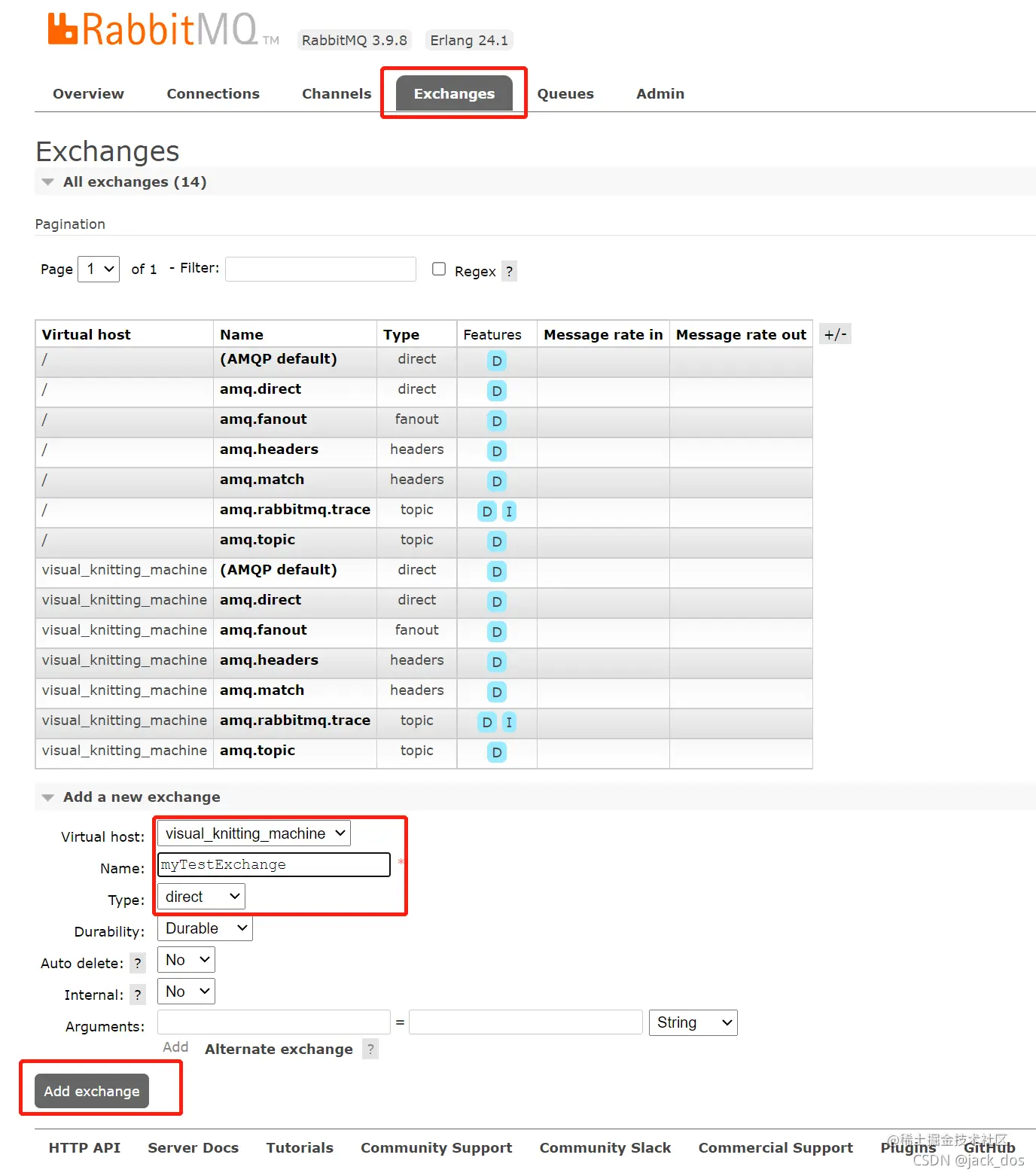Screen dimensions: 1036x1176
Task: Open the Admin tab
Action: (x=660, y=93)
